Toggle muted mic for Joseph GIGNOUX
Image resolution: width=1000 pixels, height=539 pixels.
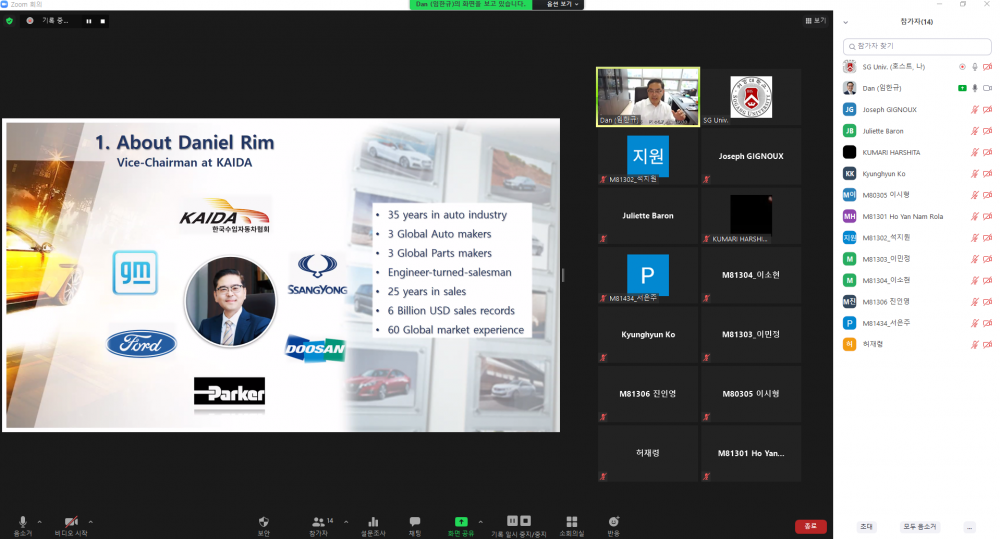click(974, 109)
